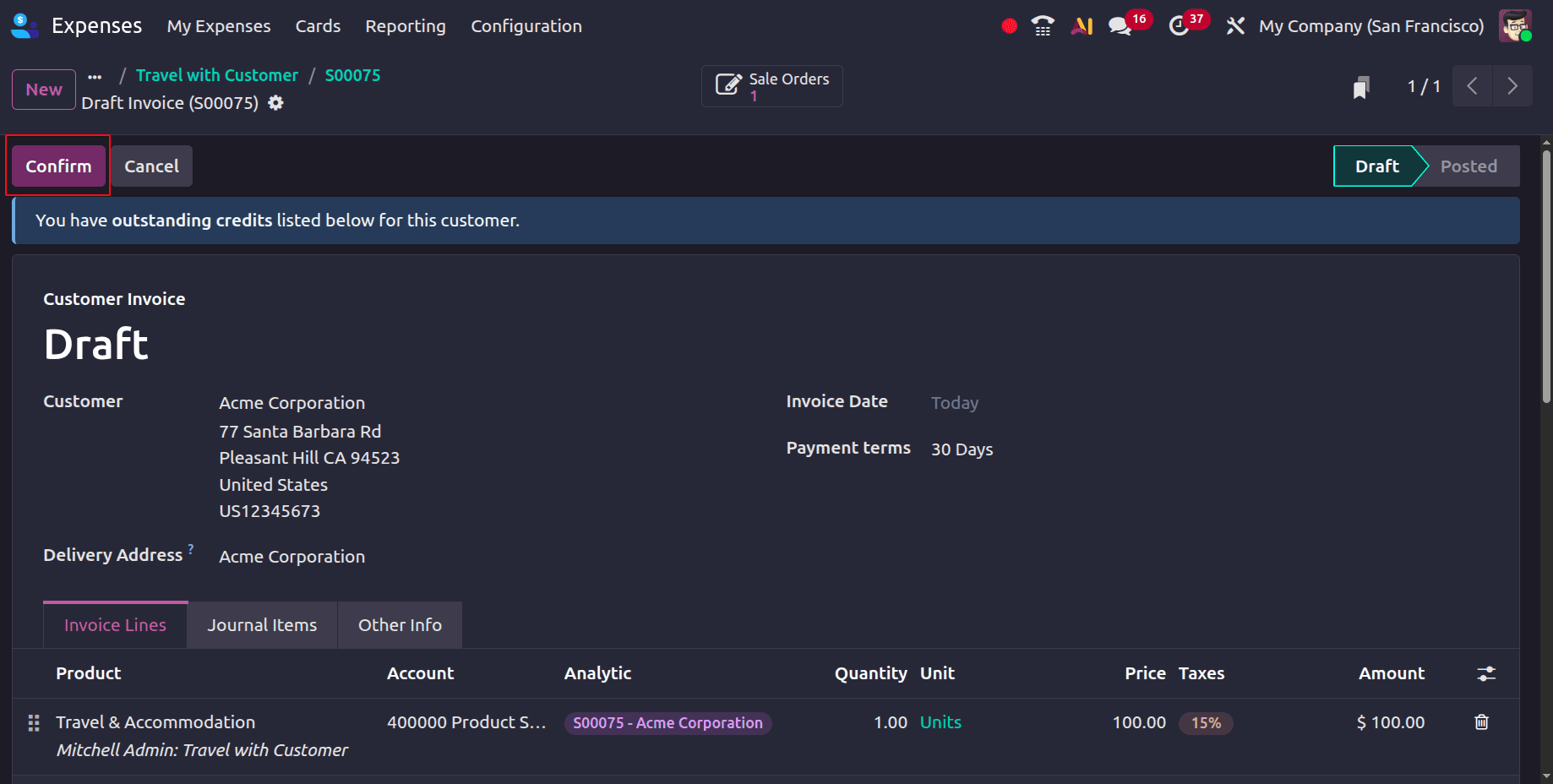Open the column settings adjust icon
1553x784 pixels.
pos(1485,673)
